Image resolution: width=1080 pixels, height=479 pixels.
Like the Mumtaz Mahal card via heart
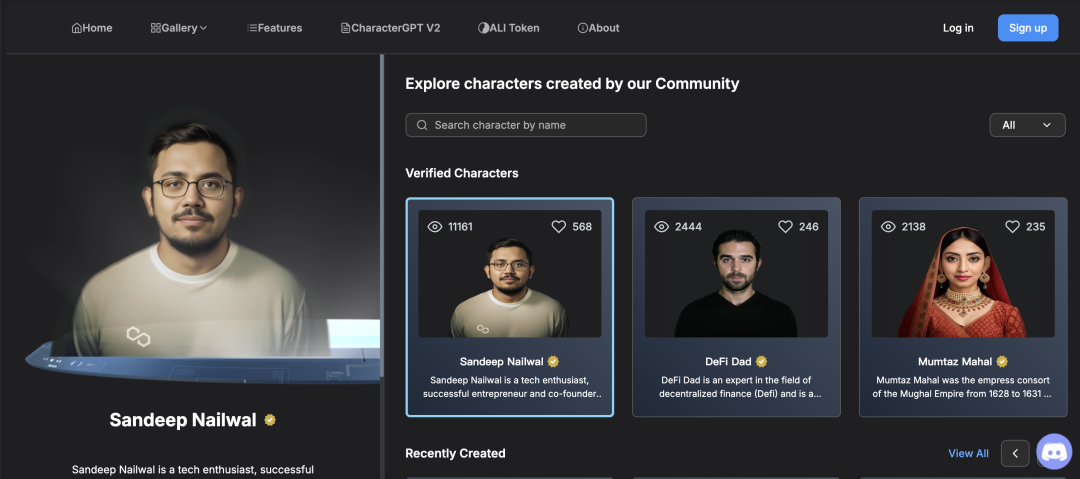tap(1012, 227)
